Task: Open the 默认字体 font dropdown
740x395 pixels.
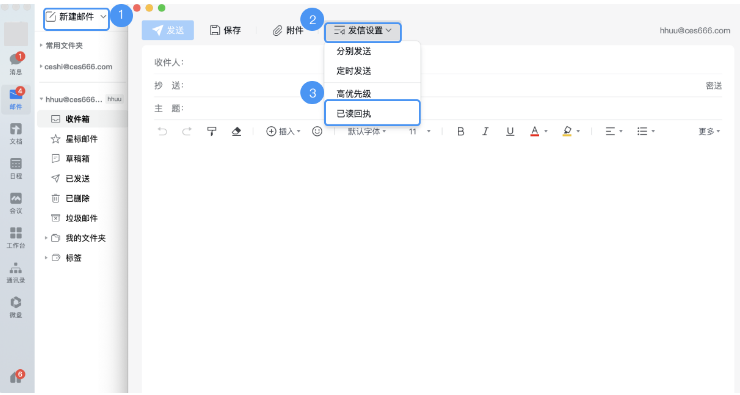Action: 367,131
